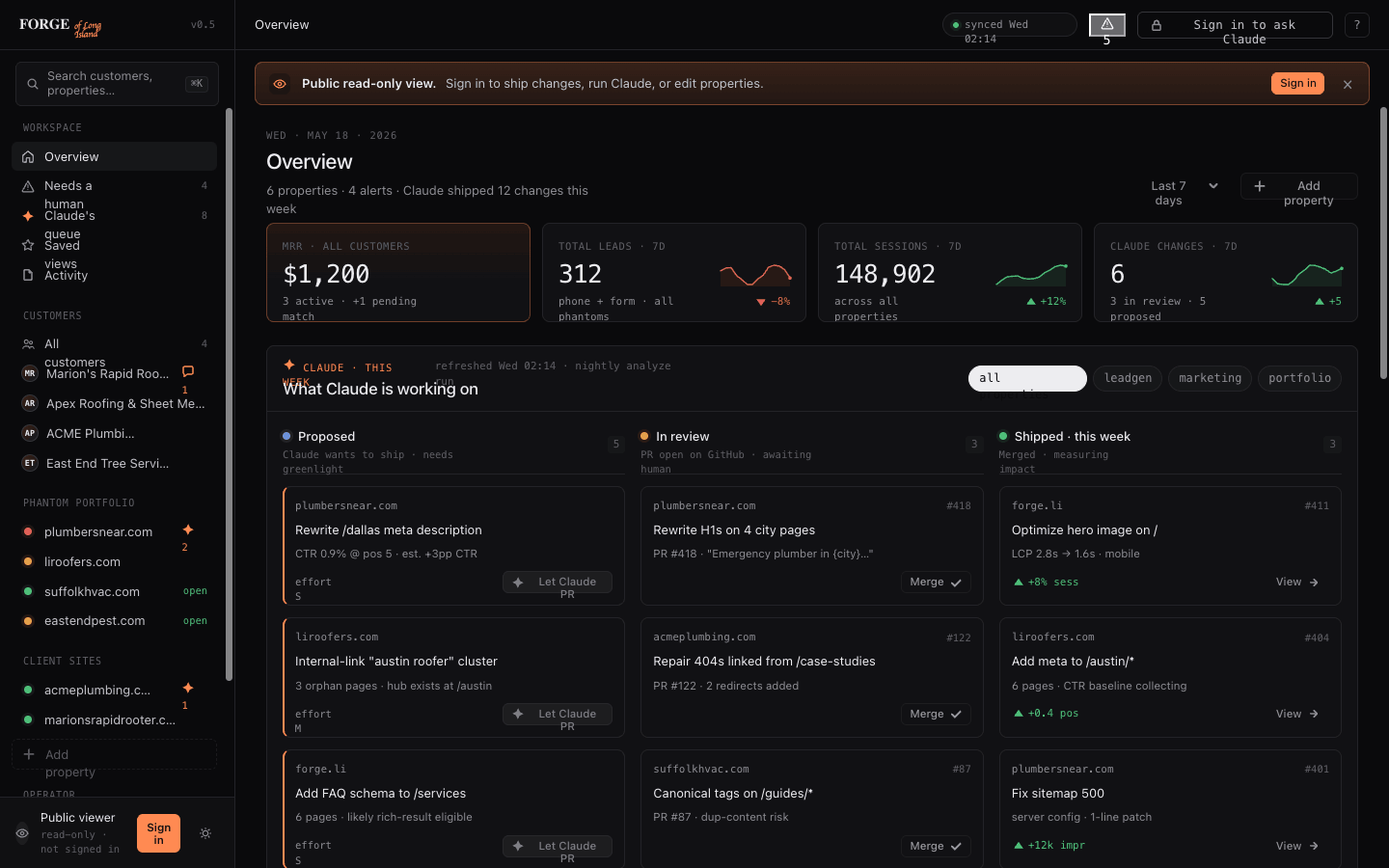Dismiss the public read-only banner
The image size is (1389, 868).
[1348, 85]
